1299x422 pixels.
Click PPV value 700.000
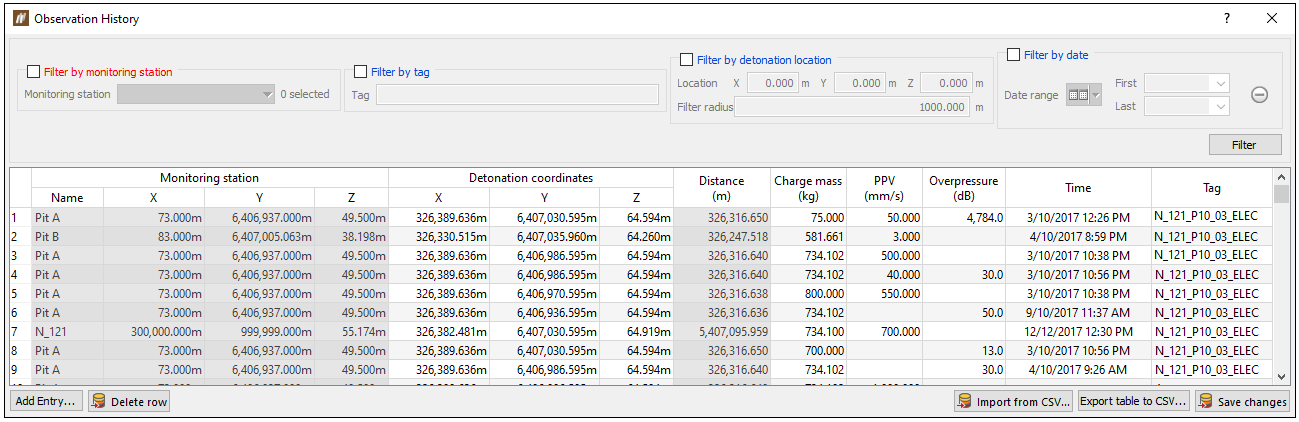(884, 331)
